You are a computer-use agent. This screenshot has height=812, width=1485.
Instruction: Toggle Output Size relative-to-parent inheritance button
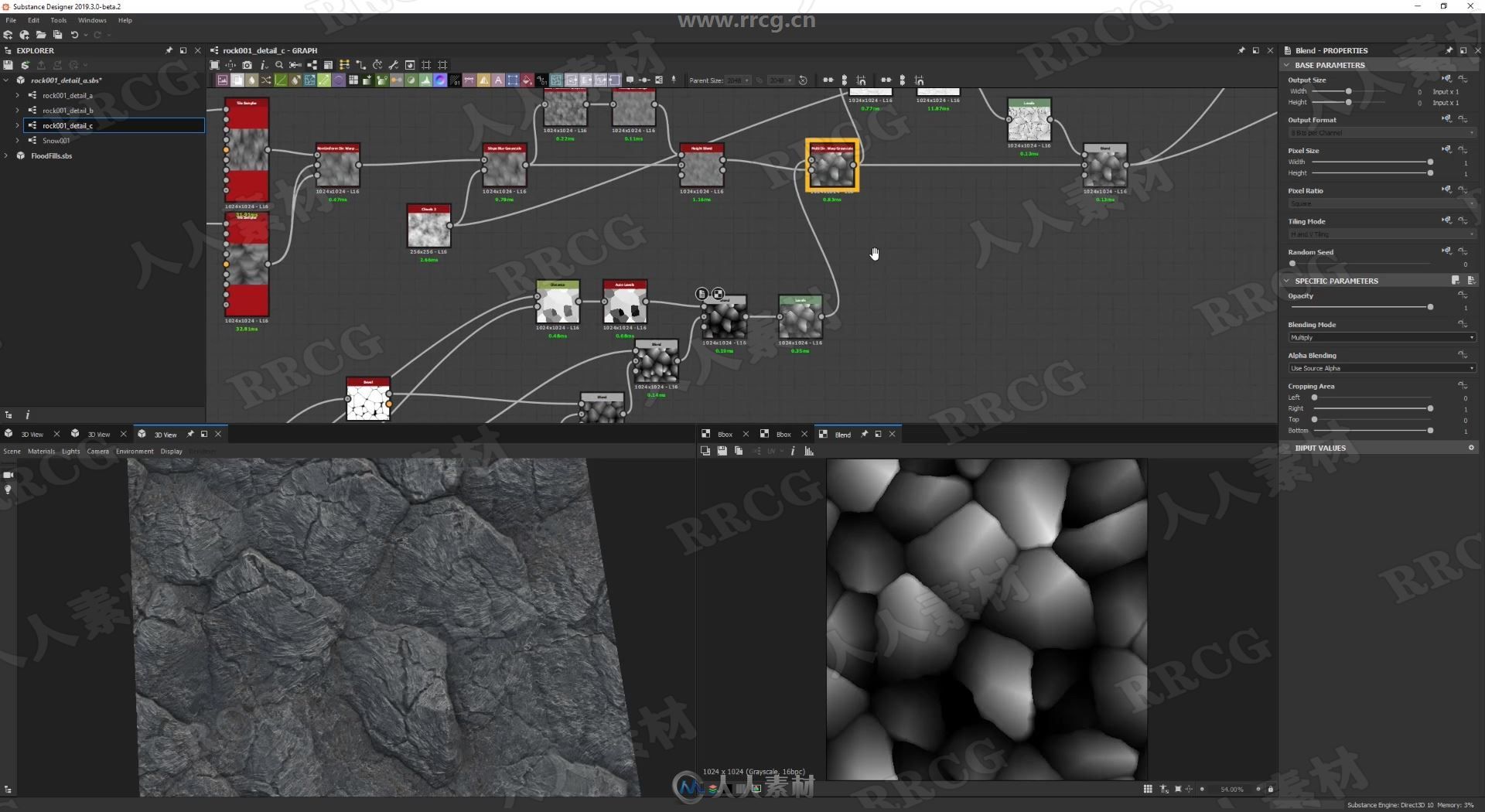coord(1446,79)
